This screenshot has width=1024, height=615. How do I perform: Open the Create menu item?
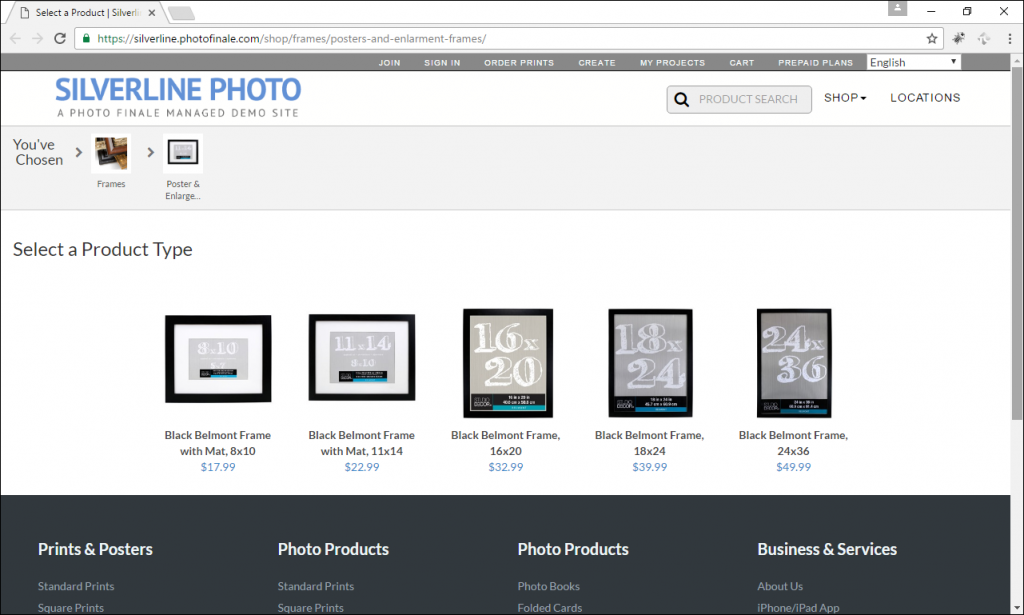pos(597,63)
